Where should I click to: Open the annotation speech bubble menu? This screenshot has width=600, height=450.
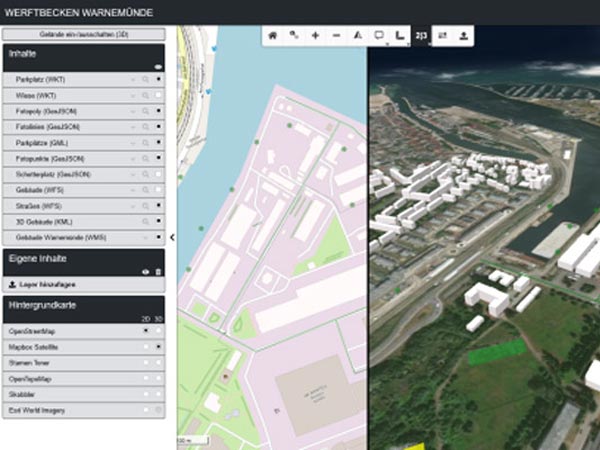379,35
